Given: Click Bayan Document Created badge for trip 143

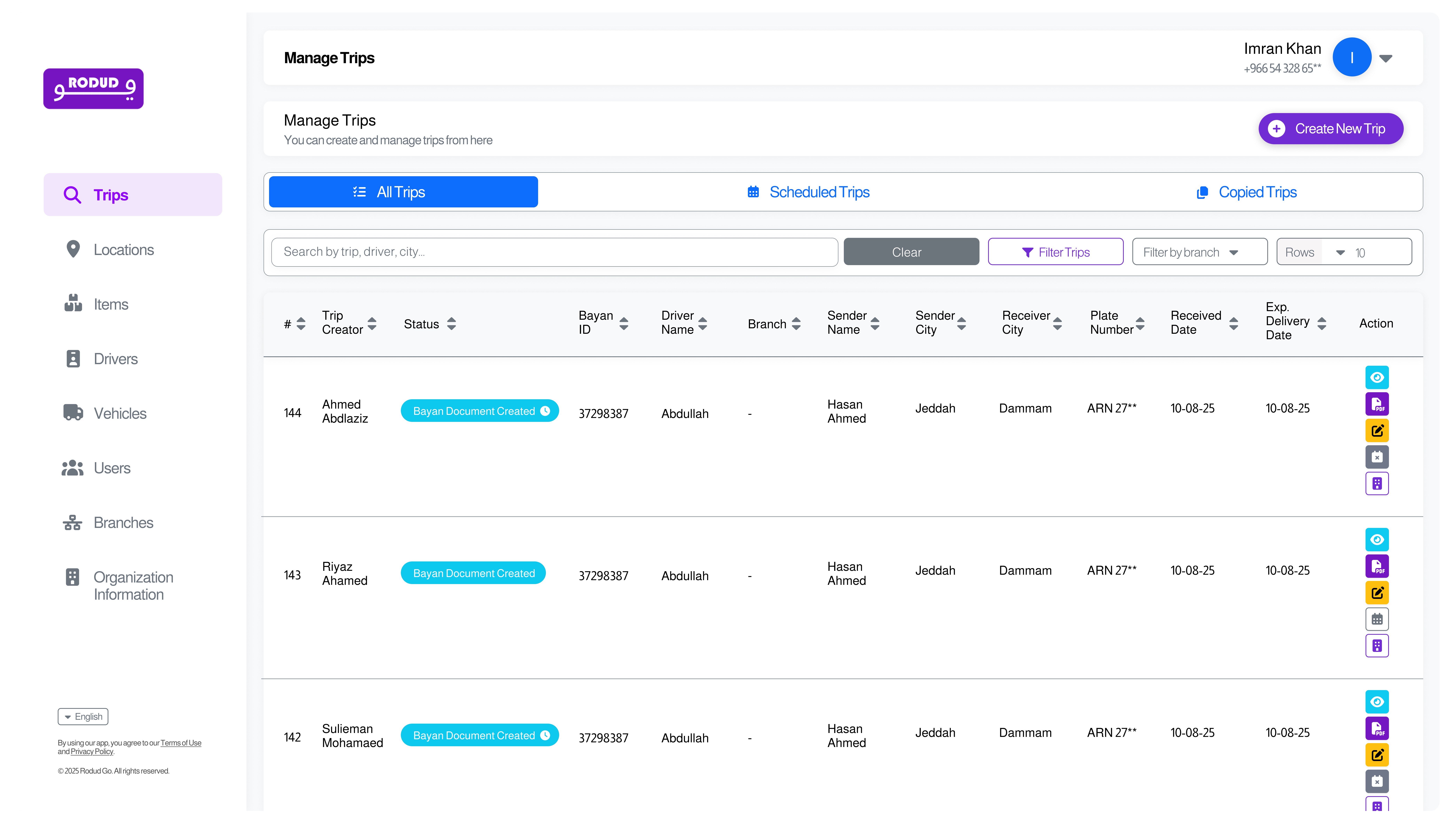Looking at the screenshot, I should tap(473, 573).
